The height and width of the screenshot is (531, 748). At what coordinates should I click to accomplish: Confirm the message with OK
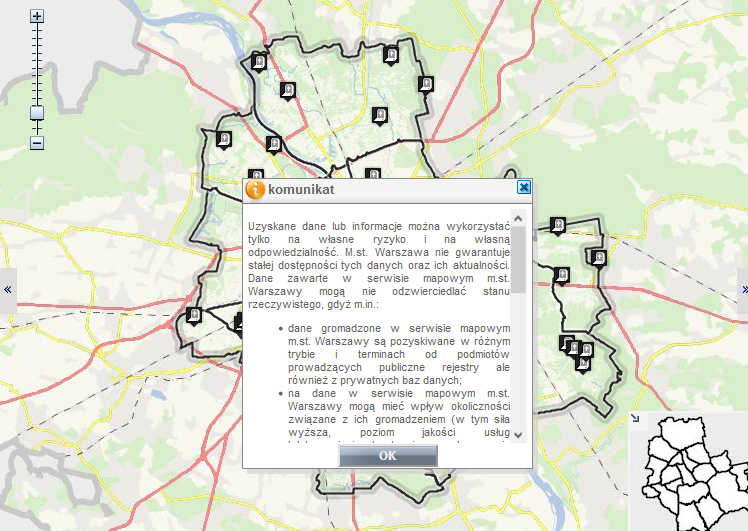tap(388, 456)
